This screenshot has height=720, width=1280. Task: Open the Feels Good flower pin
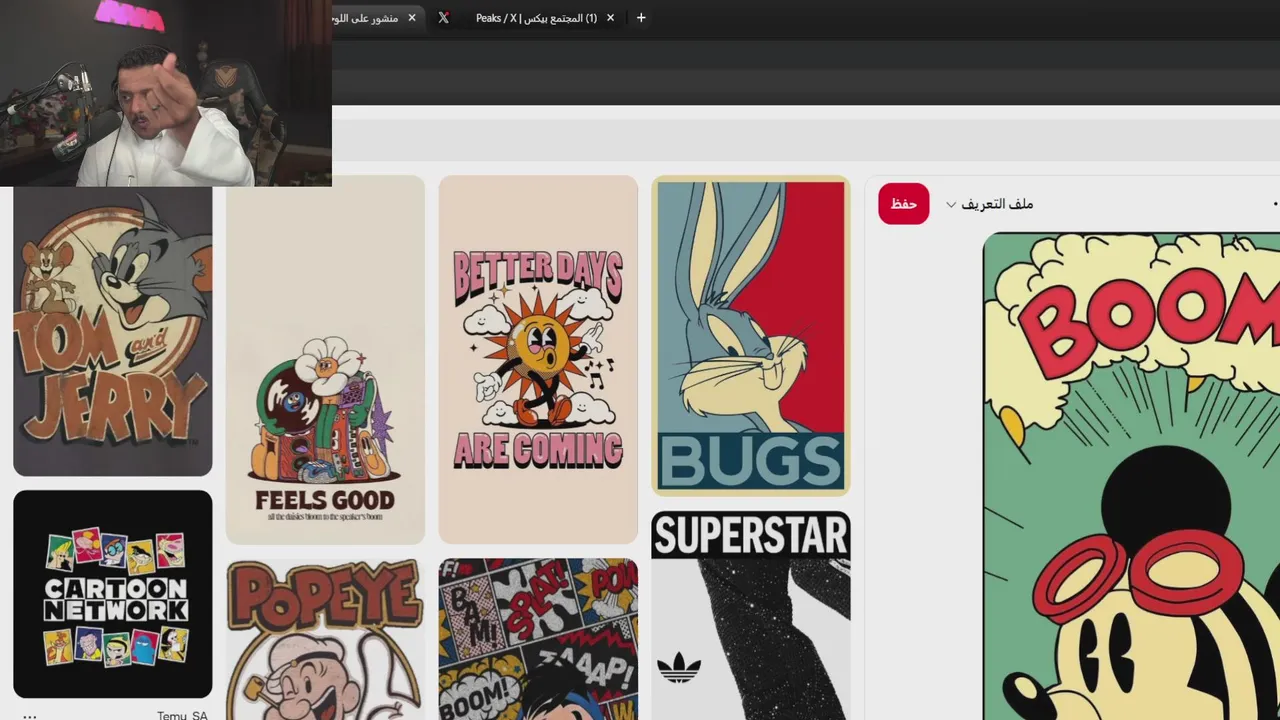click(x=325, y=360)
